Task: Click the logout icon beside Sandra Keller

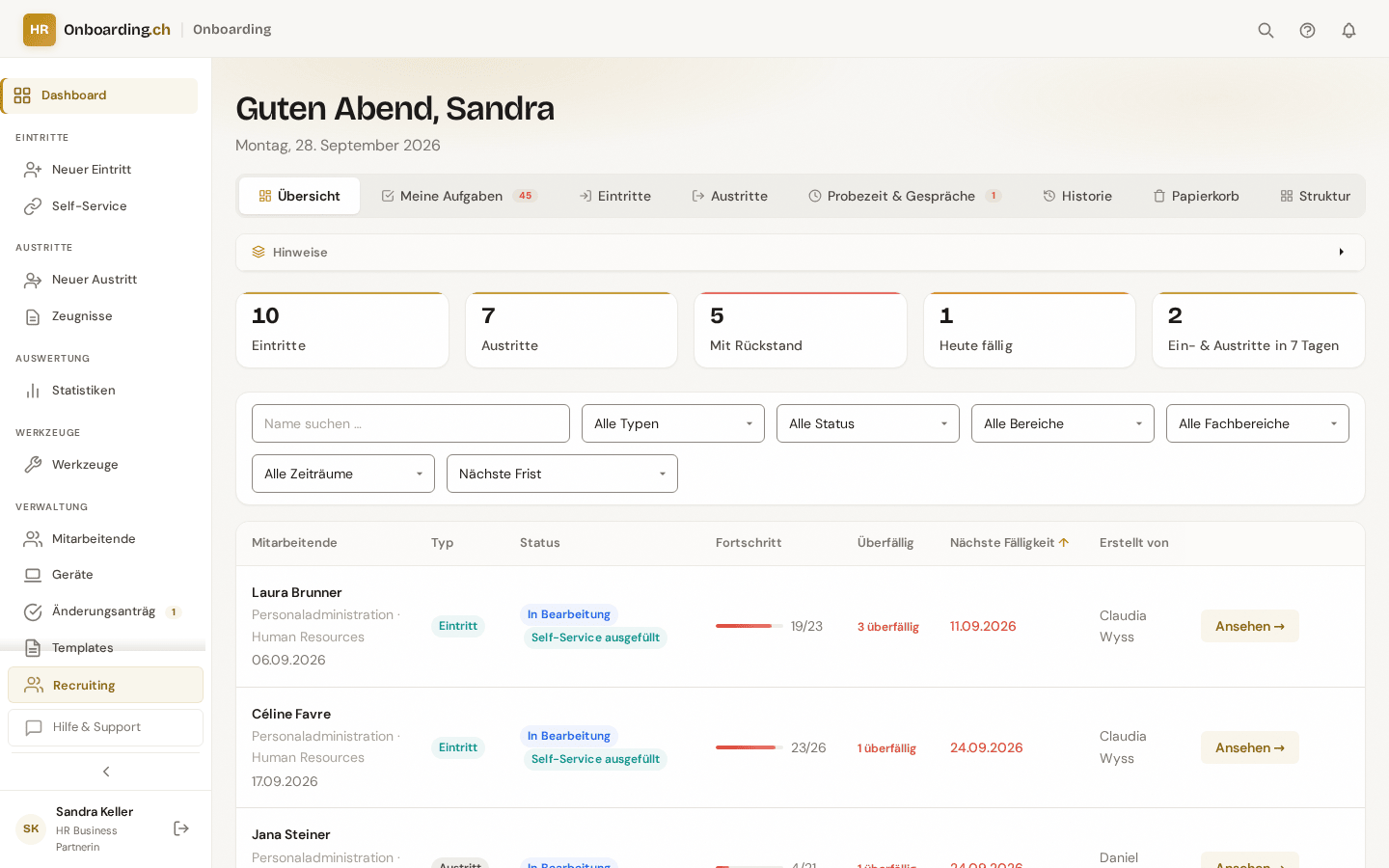Action: pyautogui.click(x=181, y=828)
